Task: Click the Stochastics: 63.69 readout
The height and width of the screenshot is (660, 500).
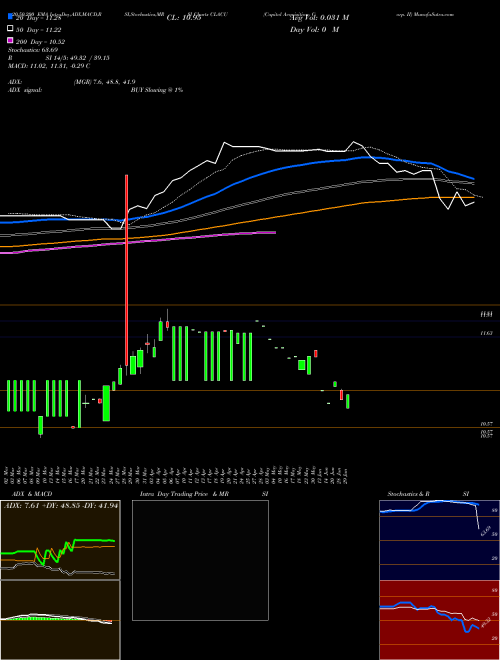Action: click(33, 50)
